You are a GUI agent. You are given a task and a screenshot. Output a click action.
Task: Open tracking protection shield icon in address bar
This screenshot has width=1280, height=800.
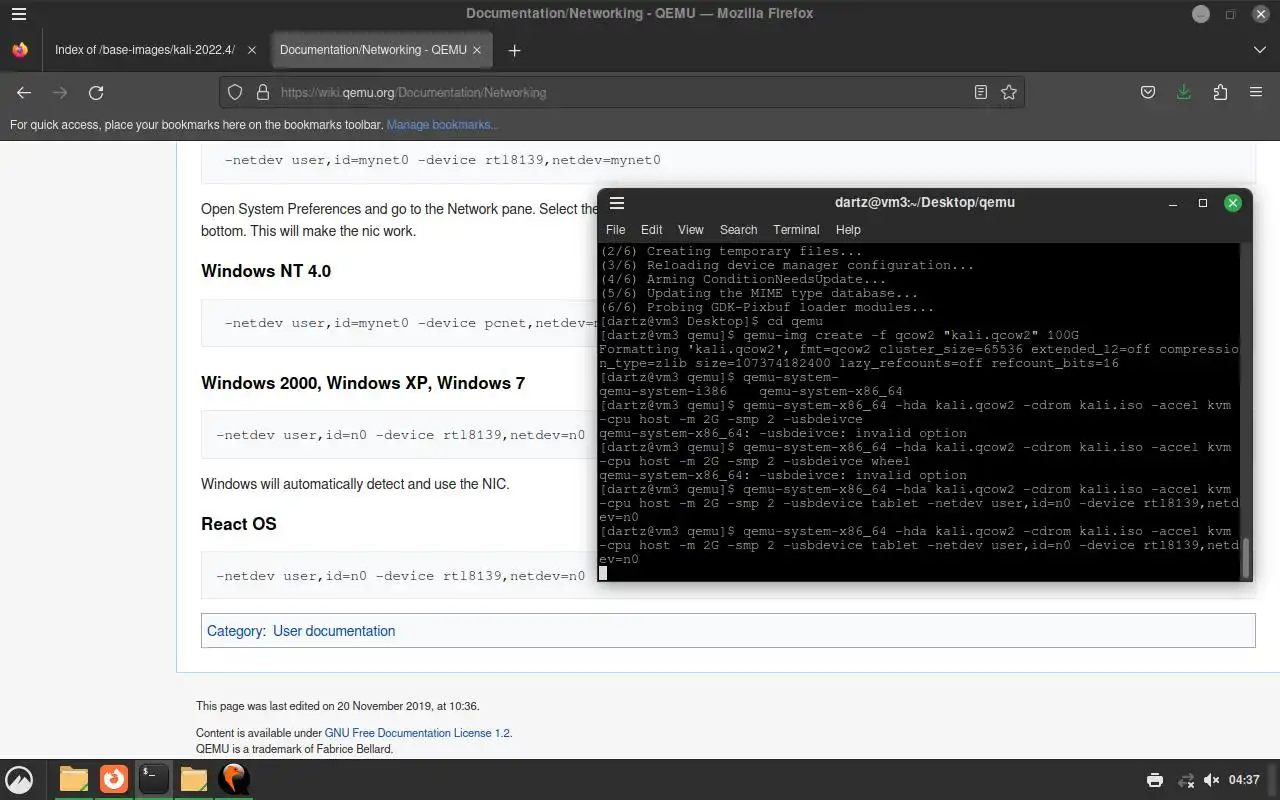(235, 92)
